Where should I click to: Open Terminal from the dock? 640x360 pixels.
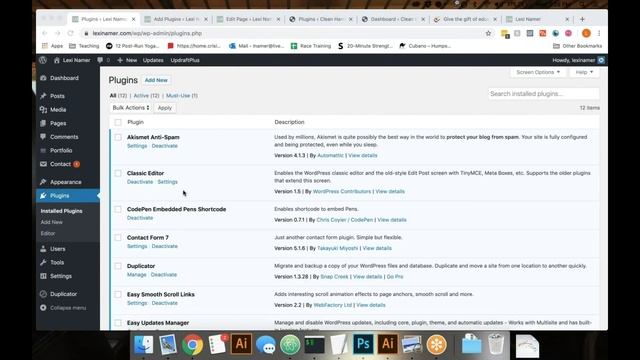(314, 344)
